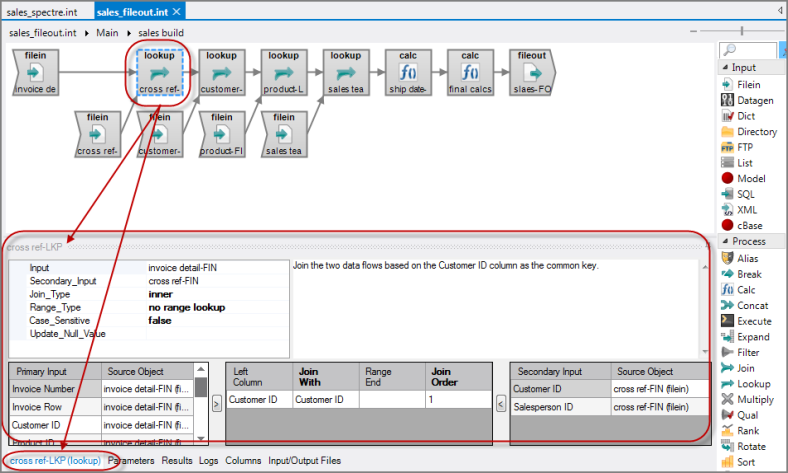Pick the Filein item in palette
The width and height of the screenshot is (788, 473).
741,84
